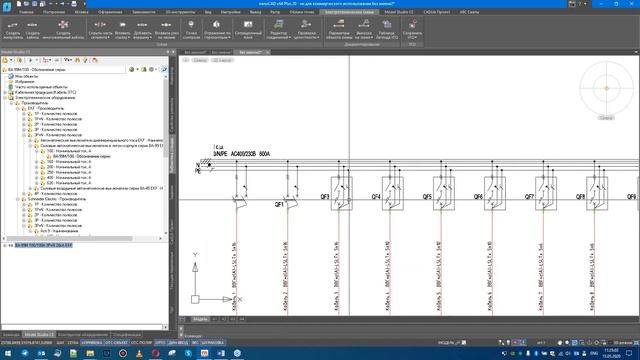640x360 pixels.
Task: Select the ВА-99М/100 series tree item
Action: coord(82,156)
